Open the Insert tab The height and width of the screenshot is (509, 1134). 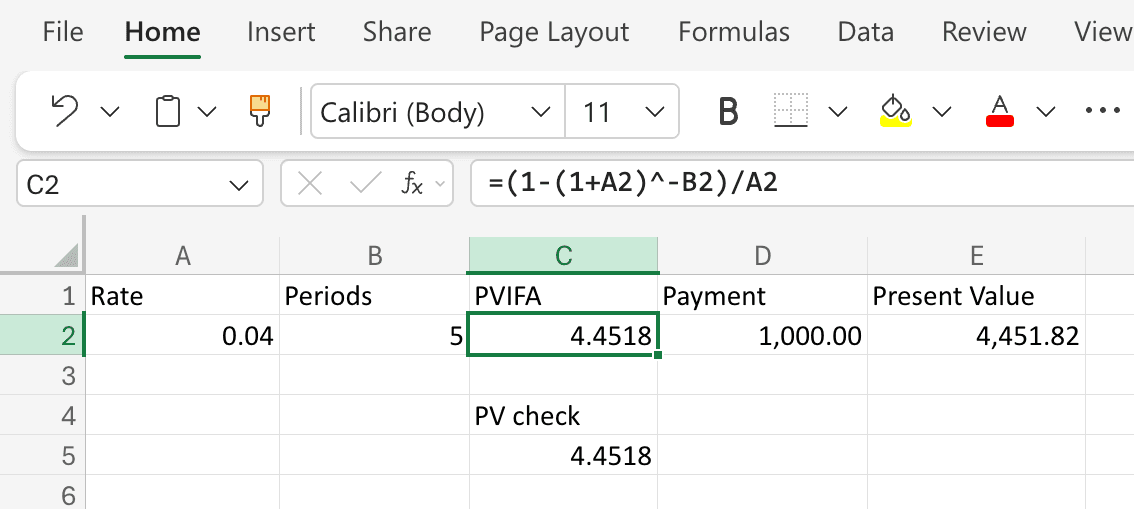(x=281, y=32)
